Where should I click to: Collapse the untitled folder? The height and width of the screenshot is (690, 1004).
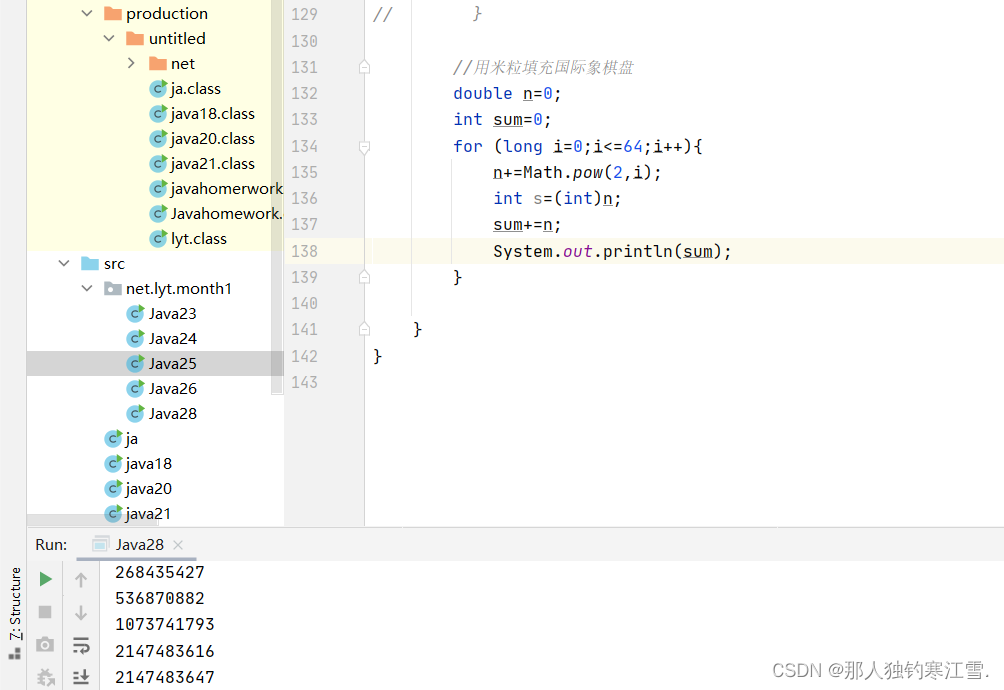click(x=109, y=38)
